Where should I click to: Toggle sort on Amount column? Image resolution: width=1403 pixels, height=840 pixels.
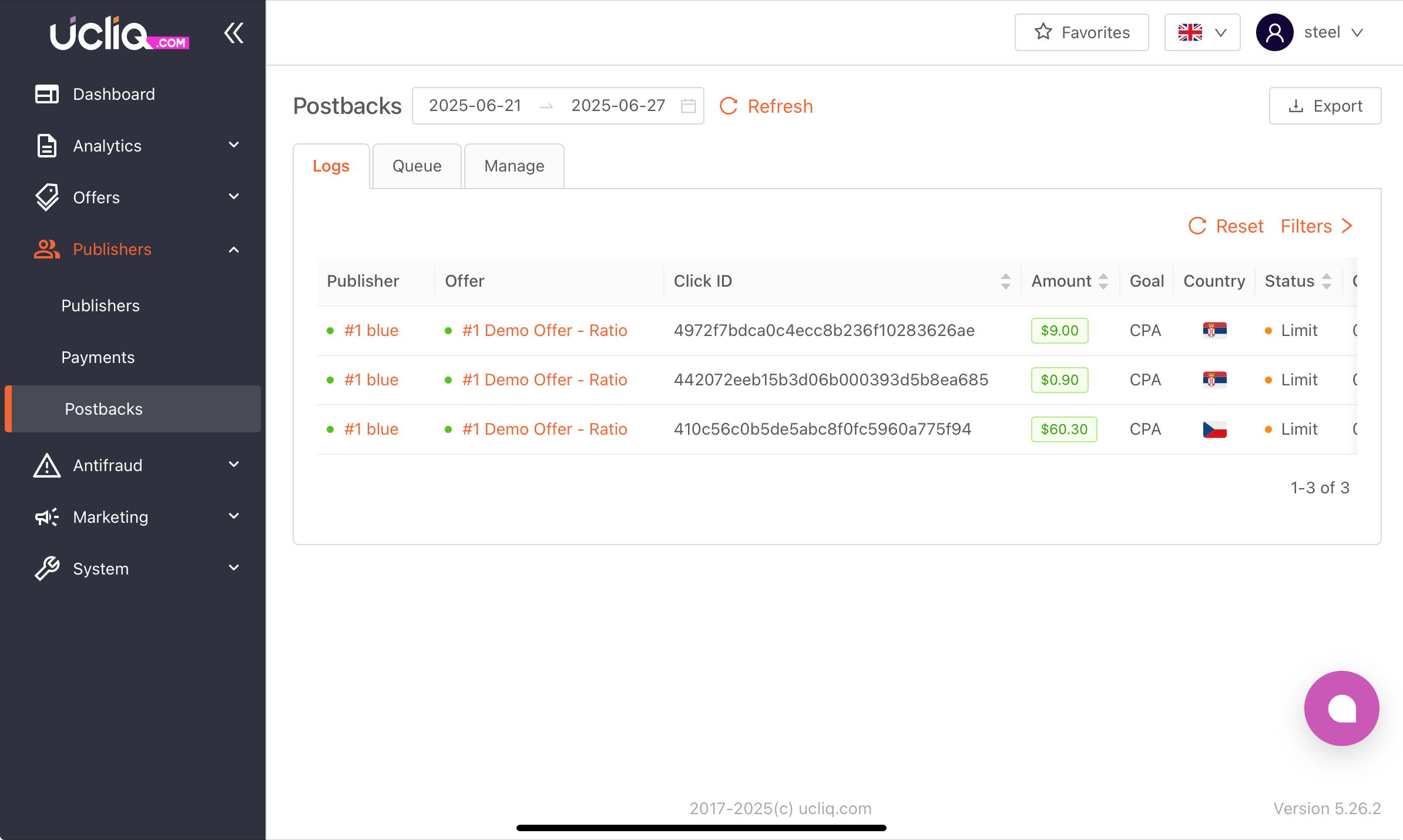point(1103,281)
